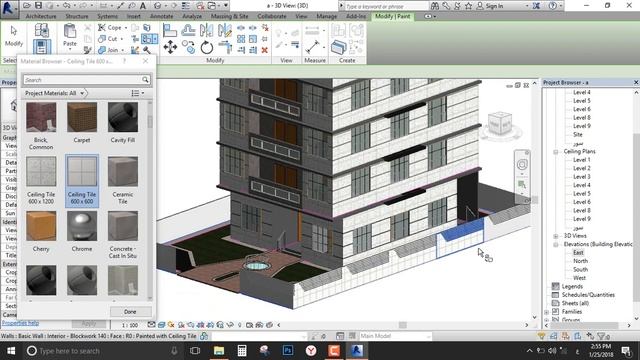
Task: Click the Photoshop icon in Windows taskbar
Action: point(288,351)
